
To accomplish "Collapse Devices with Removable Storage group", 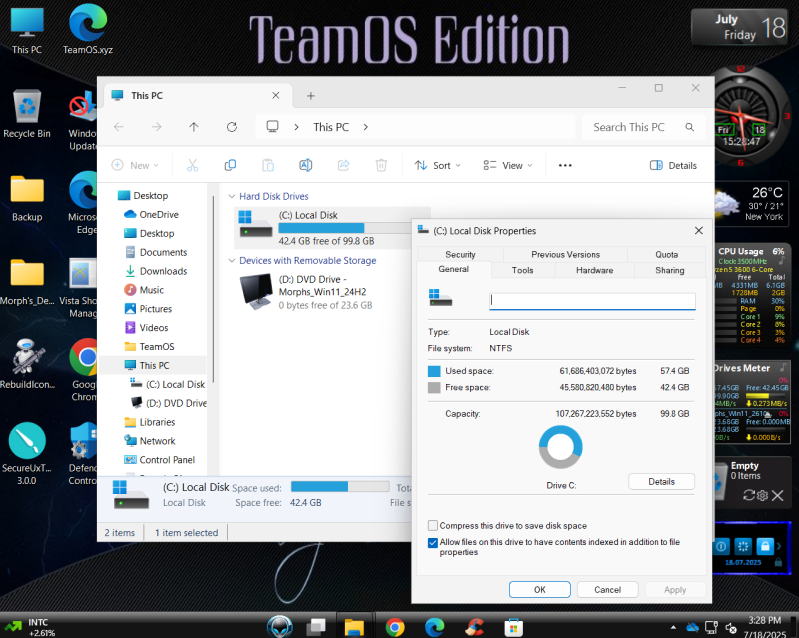I will (232, 260).
